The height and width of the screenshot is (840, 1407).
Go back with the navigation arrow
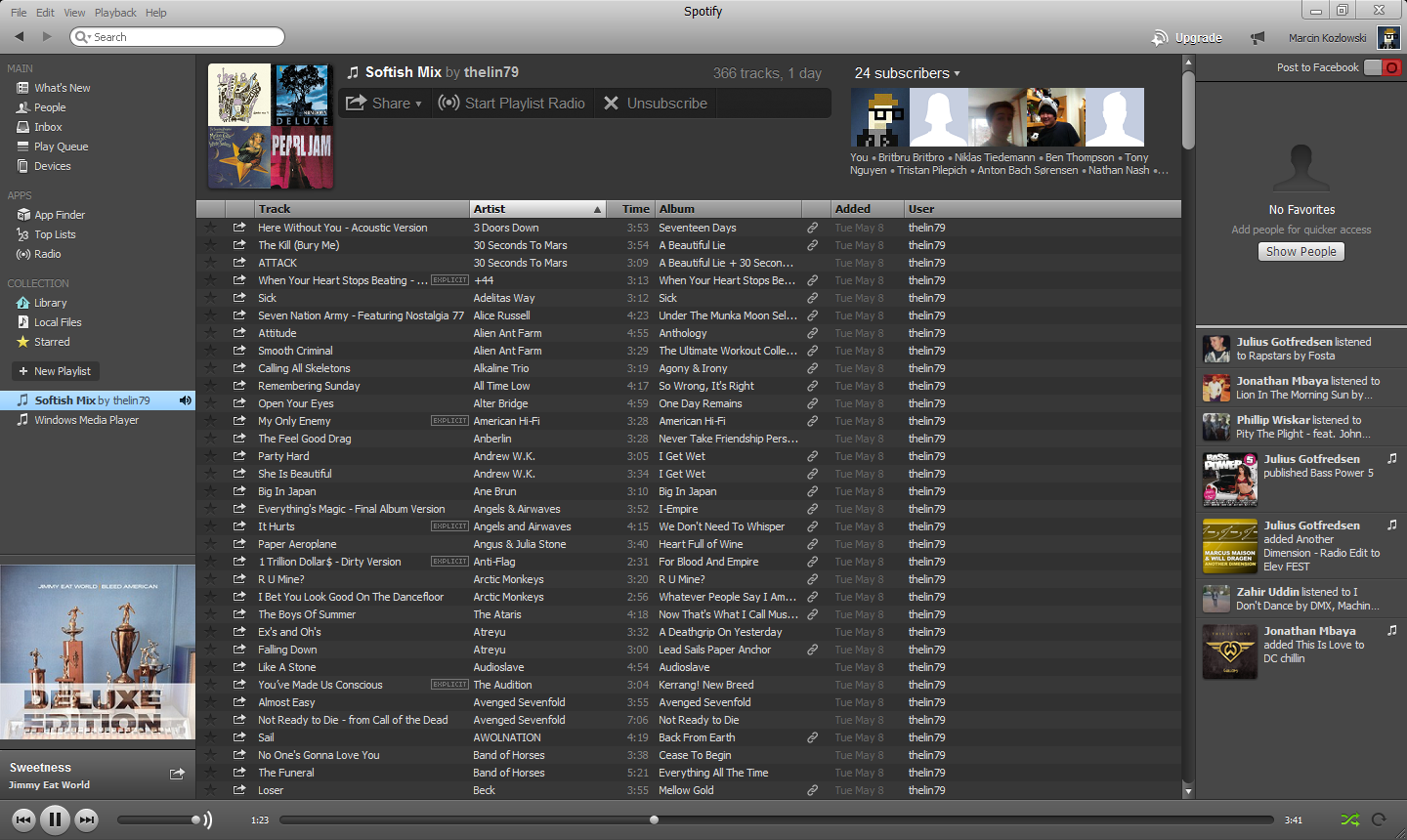tap(19, 37)
